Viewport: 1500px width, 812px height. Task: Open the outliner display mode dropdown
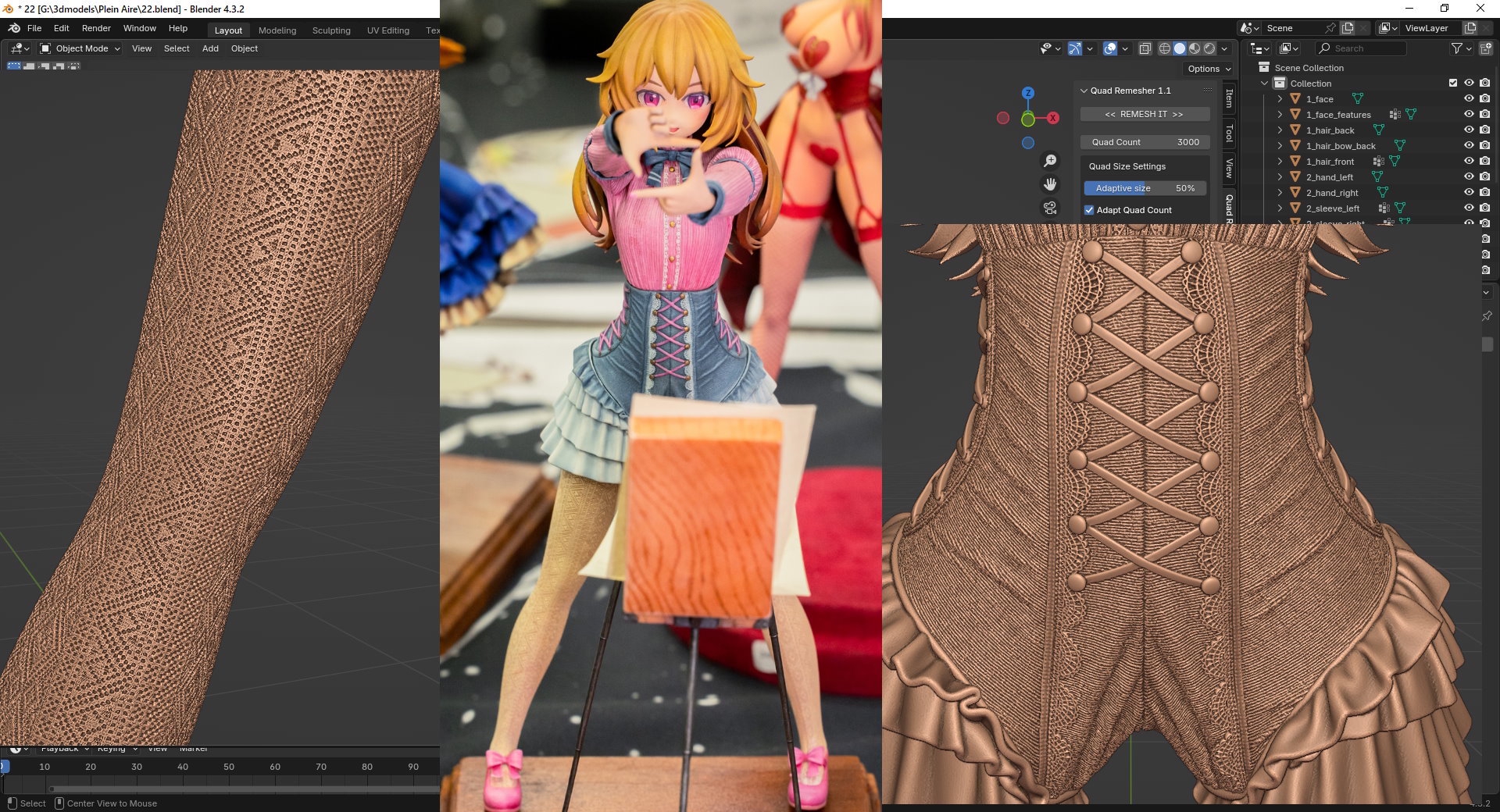1289,48
